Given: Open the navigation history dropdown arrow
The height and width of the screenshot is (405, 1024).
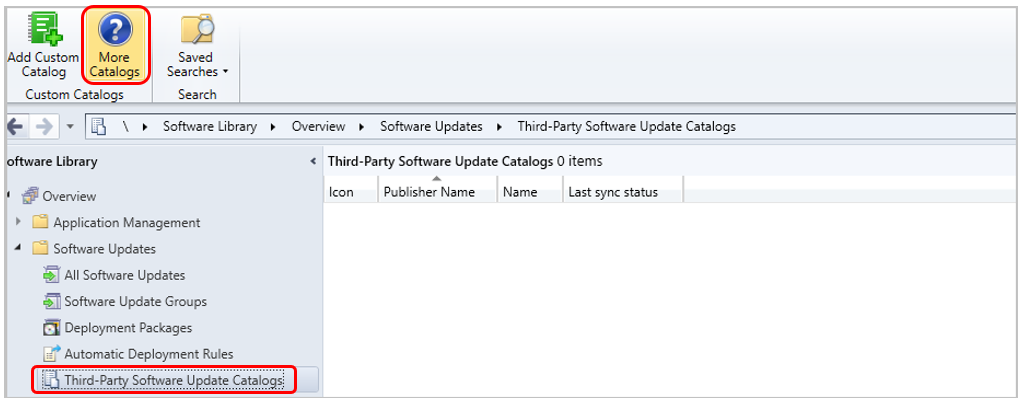Looking at the screenshot, I should tap(70, 127).
